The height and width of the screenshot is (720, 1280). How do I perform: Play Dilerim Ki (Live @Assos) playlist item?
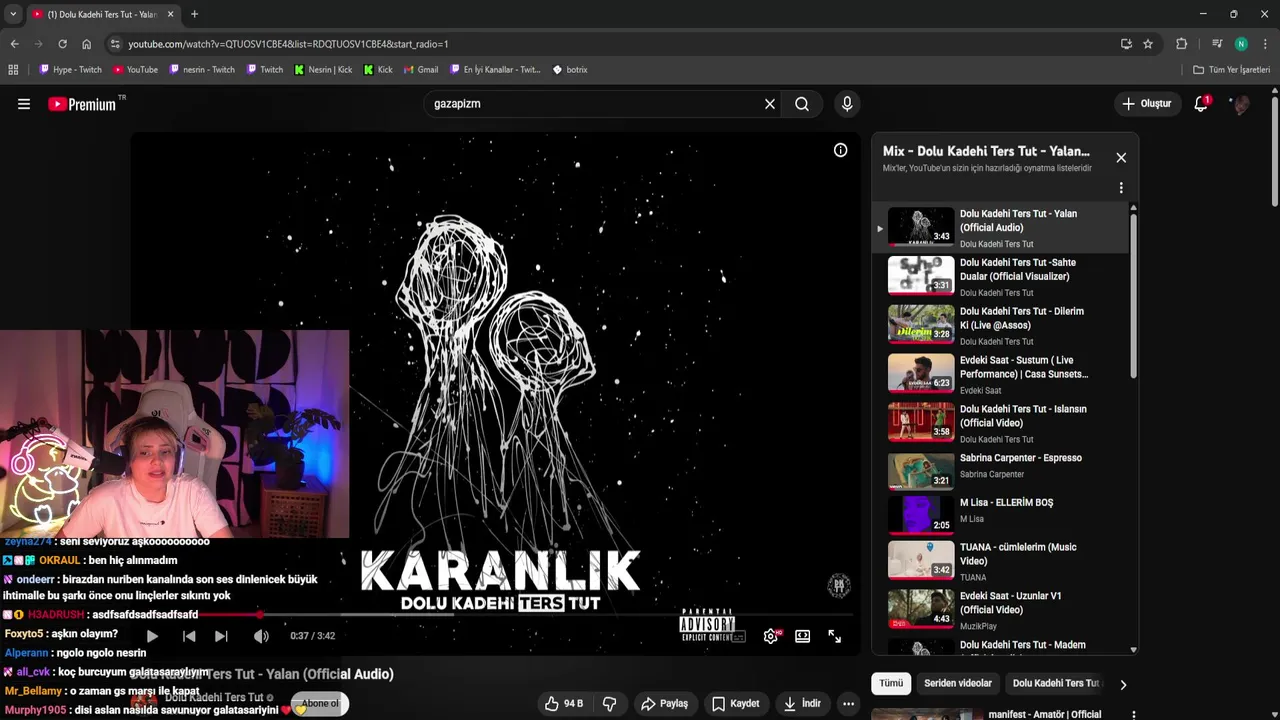click(x=1000, y=325)
